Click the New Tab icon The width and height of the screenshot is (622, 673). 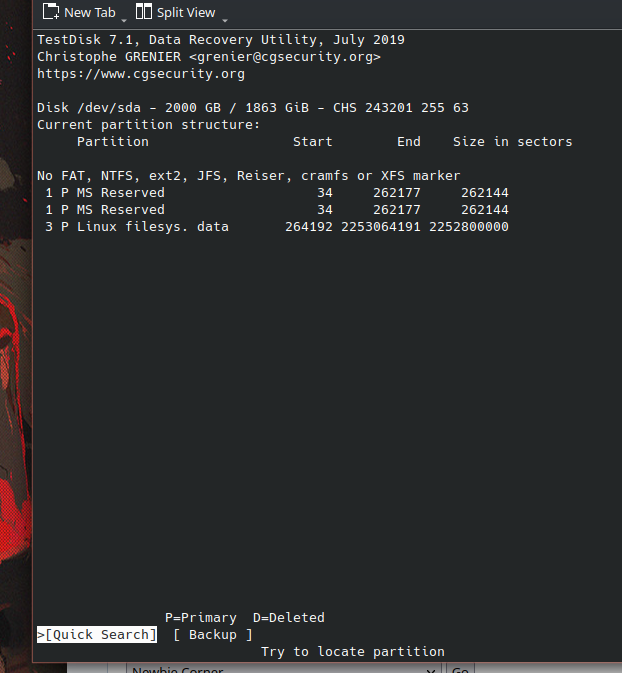click(50, 12)
